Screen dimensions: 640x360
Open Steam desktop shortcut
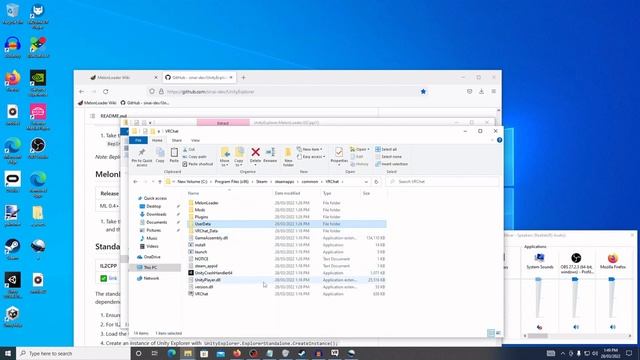[13, 249]
